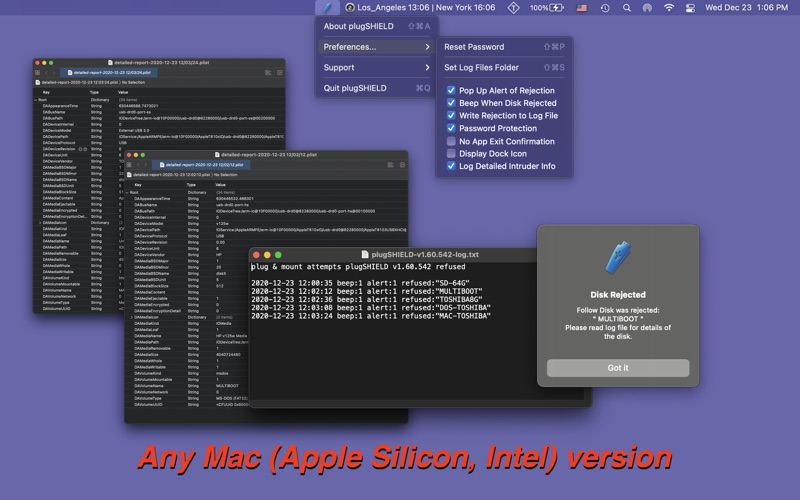Click log line refused:"TOSHIBA8G"

click(x=366, y=299)
